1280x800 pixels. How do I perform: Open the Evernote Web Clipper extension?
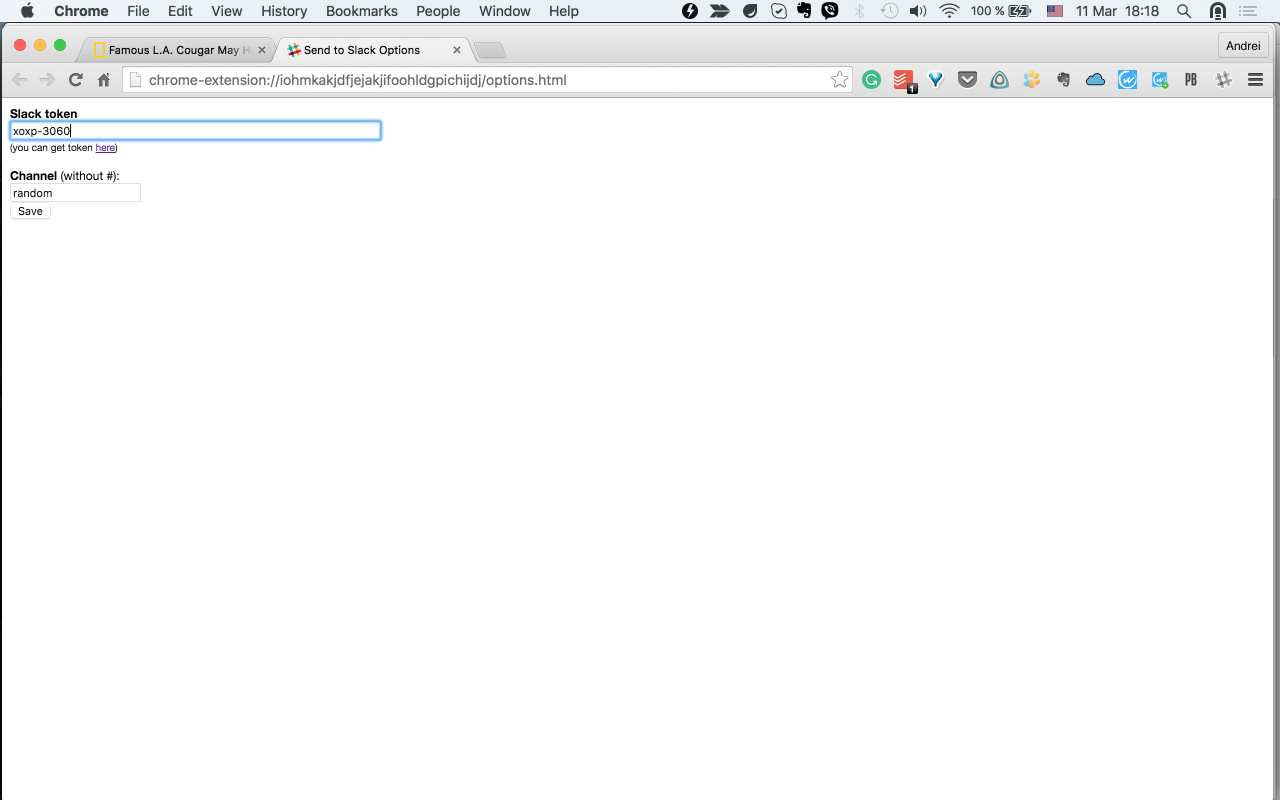pyautogui.click(x=1063, y=79)
